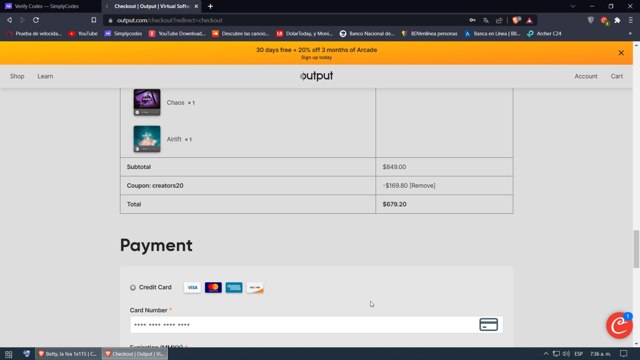Dismiss the orange Arcade promo banner
Screen dimensions: 640x360
pos(621,53)
